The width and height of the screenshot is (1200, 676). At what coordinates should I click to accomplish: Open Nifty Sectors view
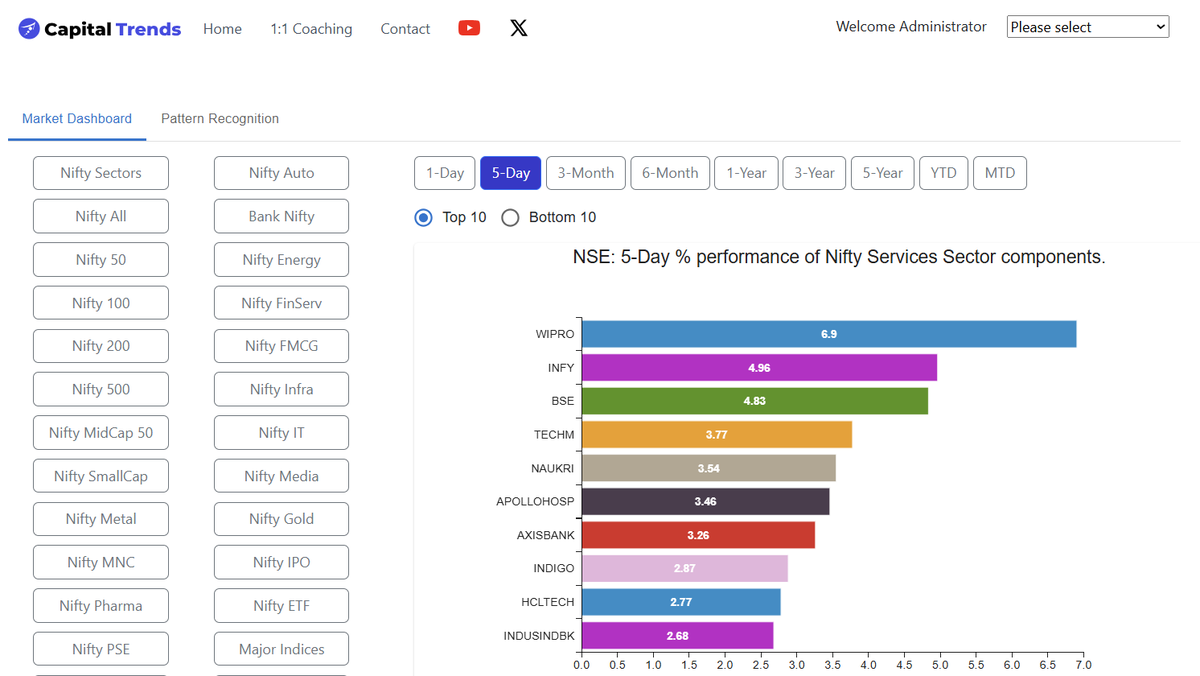pos(101,173)
